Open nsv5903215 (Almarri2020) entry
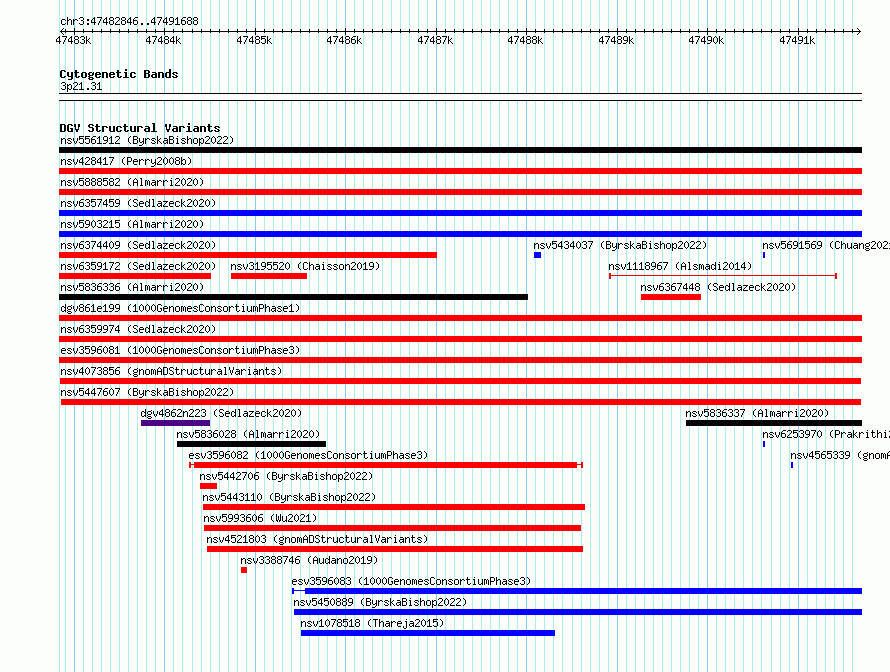This screenshot has width=890, height=672. click(x=132, y=224)
